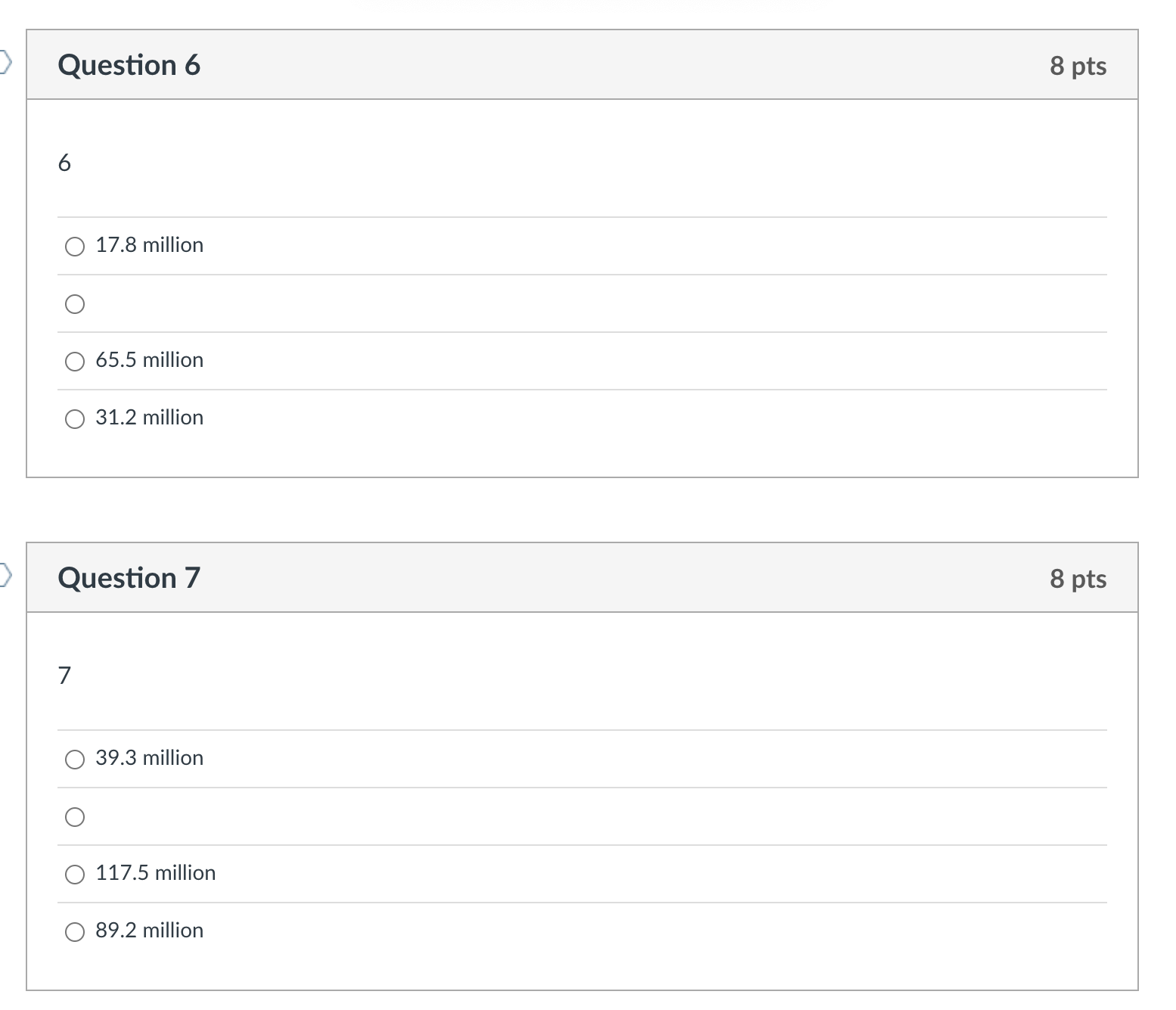Click the 8 pts label on Question 7
The image size is (1176, 1010).
[1078, 579]
